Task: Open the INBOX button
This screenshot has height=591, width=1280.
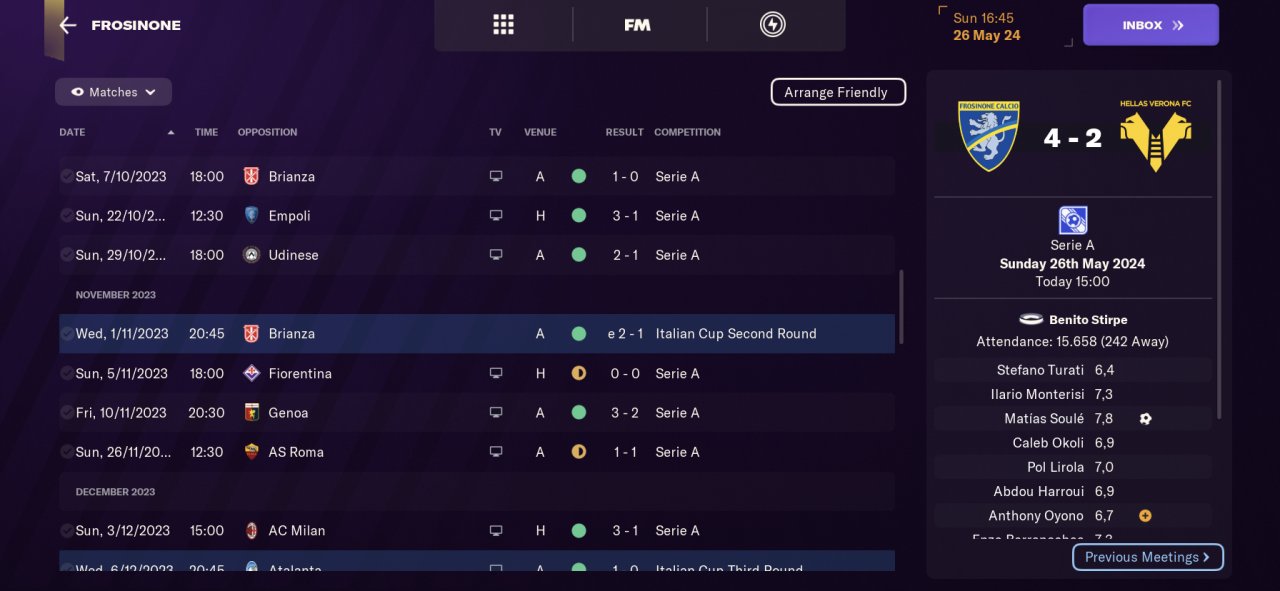Action: [x=1150, y=25]
